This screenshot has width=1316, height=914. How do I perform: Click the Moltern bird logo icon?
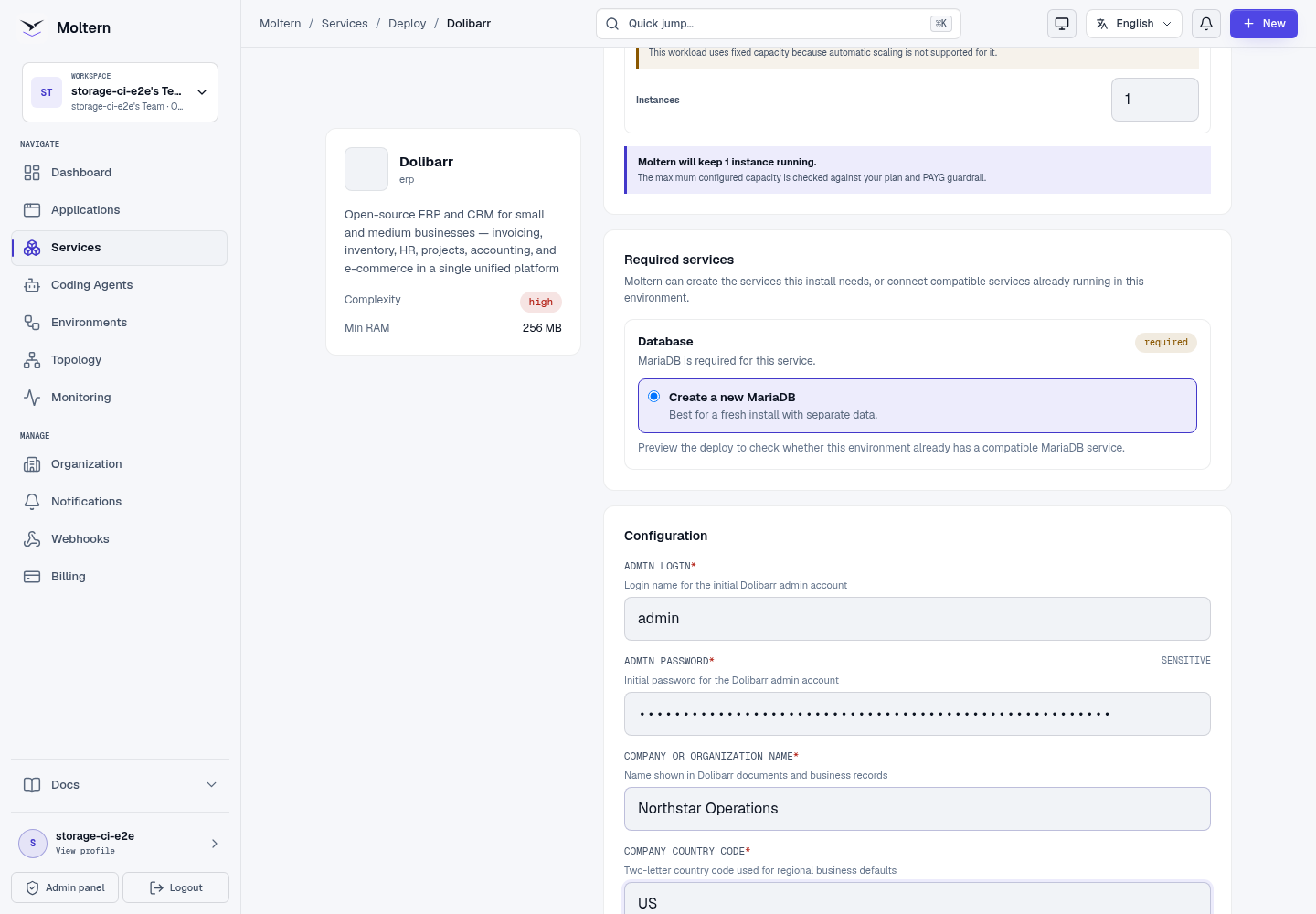pyautogui.click(x=32, y=27)
